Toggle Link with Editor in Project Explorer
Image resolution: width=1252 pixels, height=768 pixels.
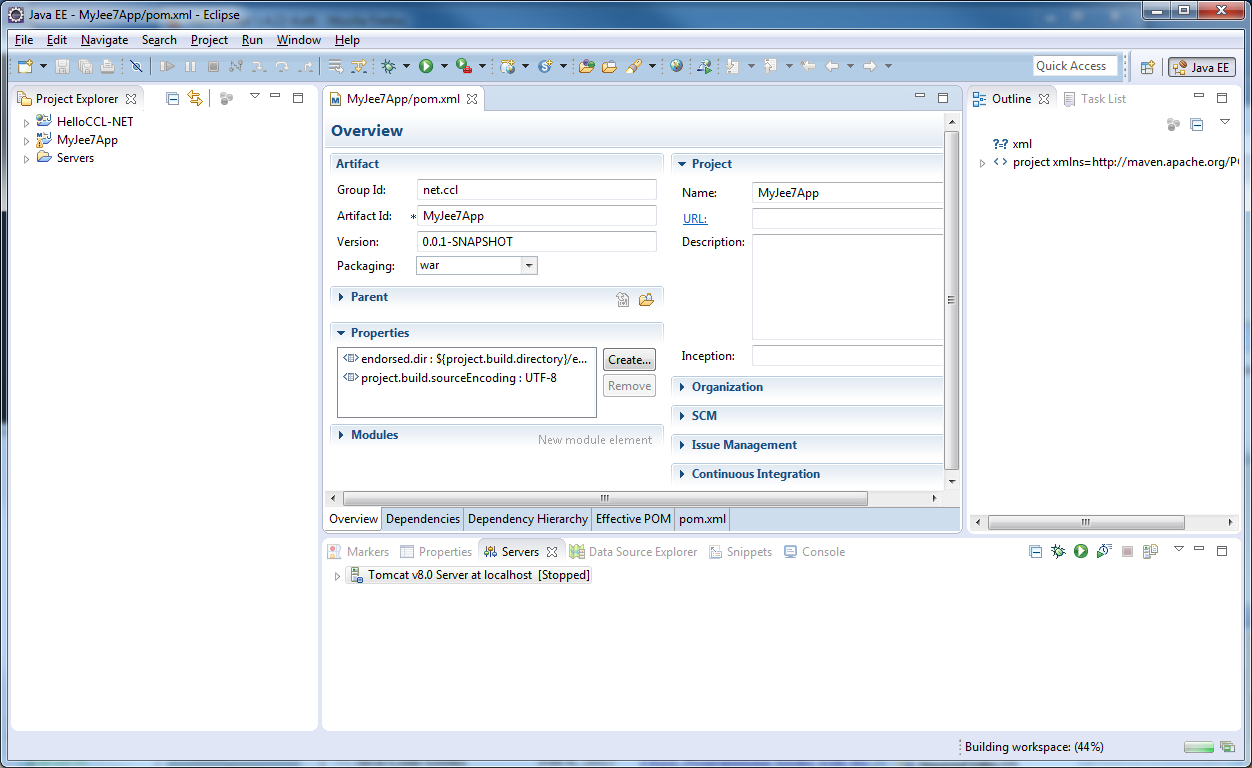click(x=195, y=98)
